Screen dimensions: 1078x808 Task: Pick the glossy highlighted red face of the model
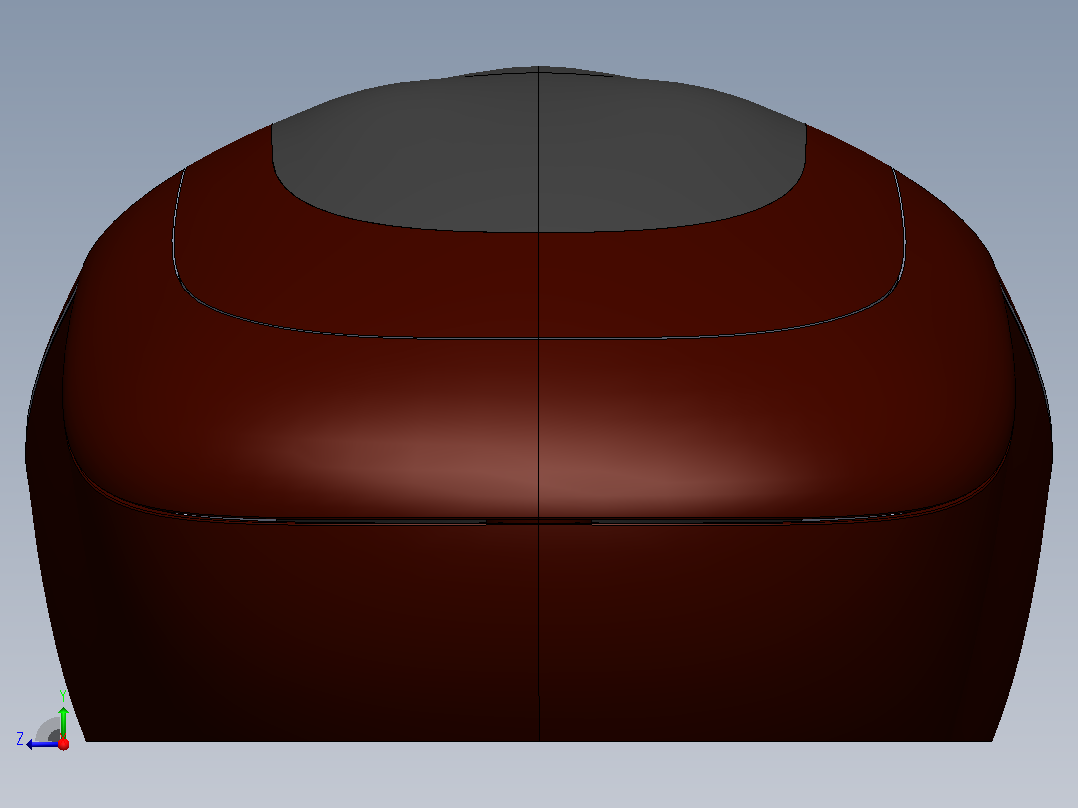(538, 426)
